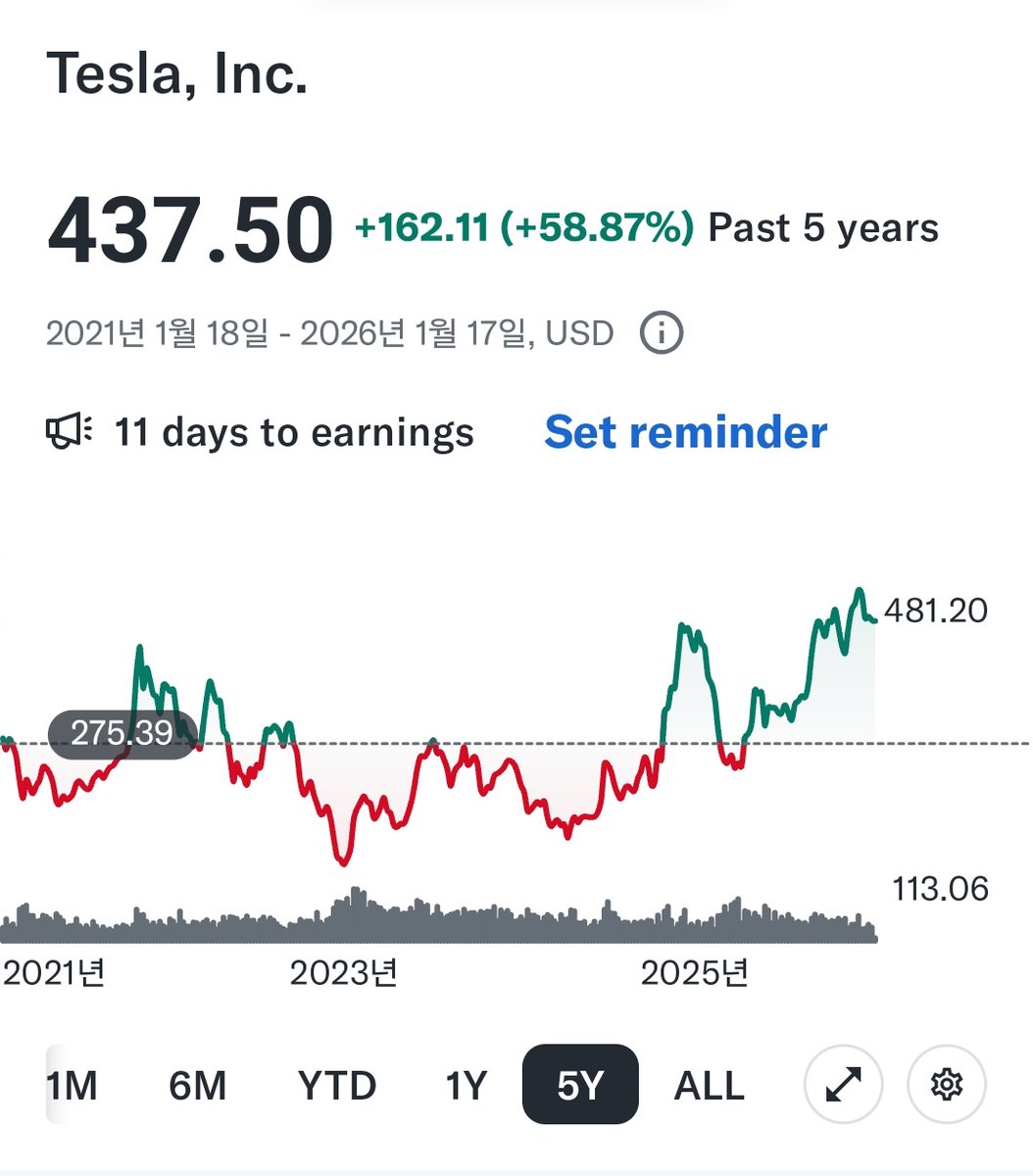The width and height of the screenshot is (1033, 1176).
Task: Open chart settings gear icon
Action: coord(947,1085)
